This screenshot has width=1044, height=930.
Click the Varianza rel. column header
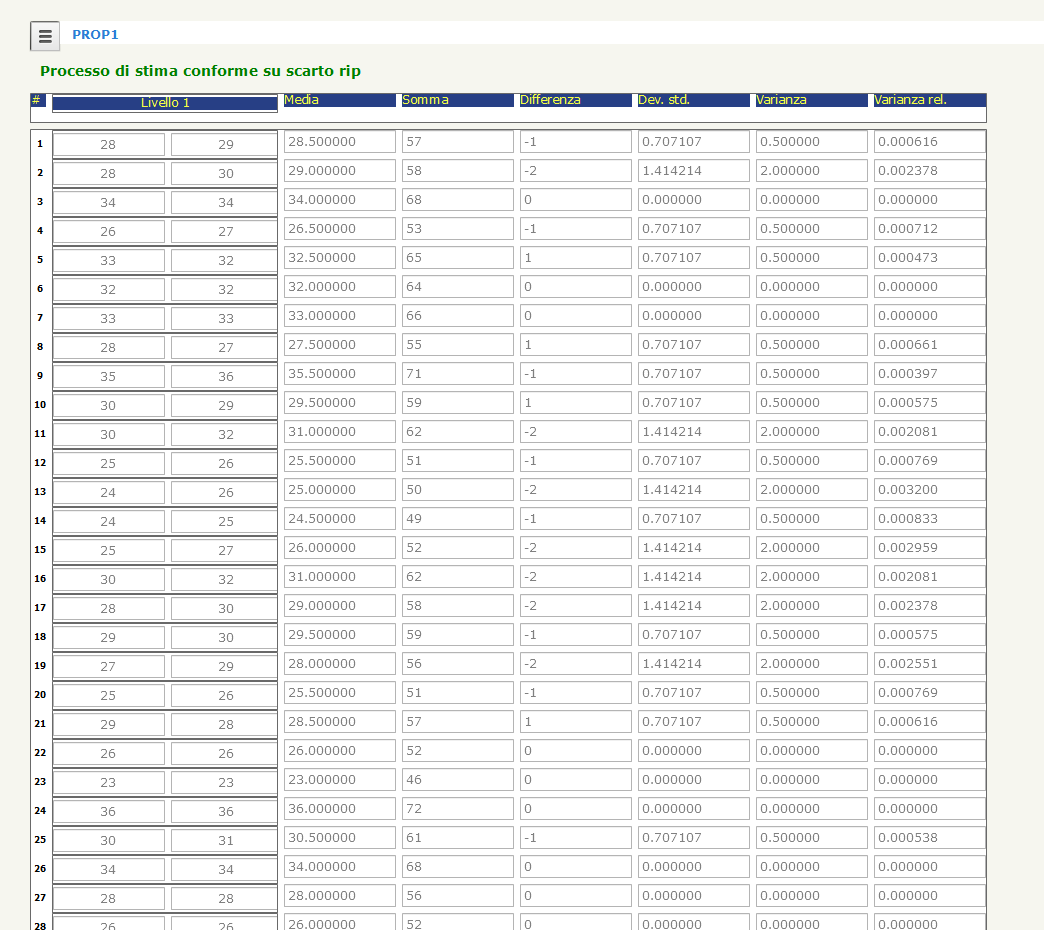[x=910, y=100]
